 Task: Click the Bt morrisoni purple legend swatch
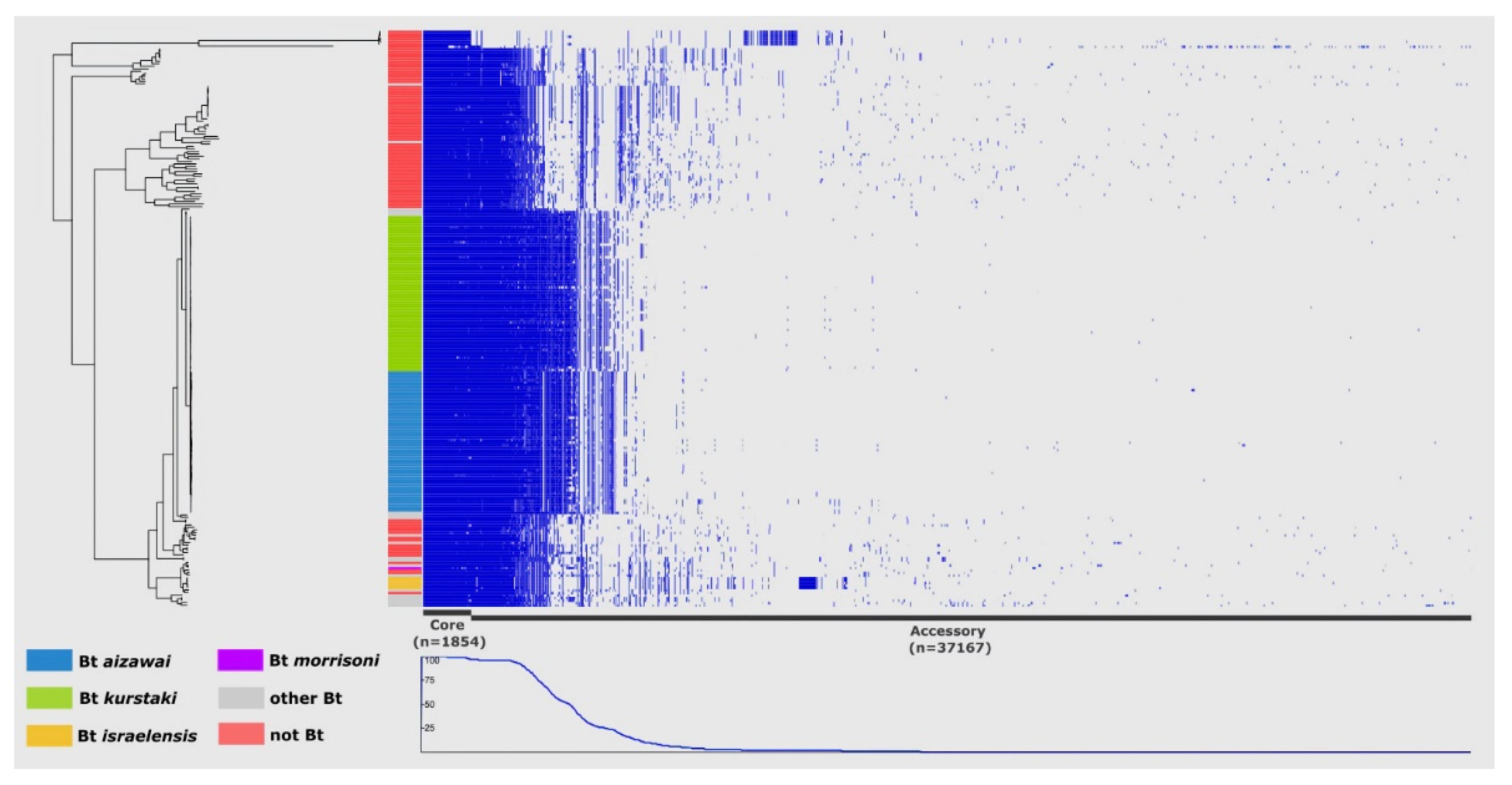[x=240, y=660]
